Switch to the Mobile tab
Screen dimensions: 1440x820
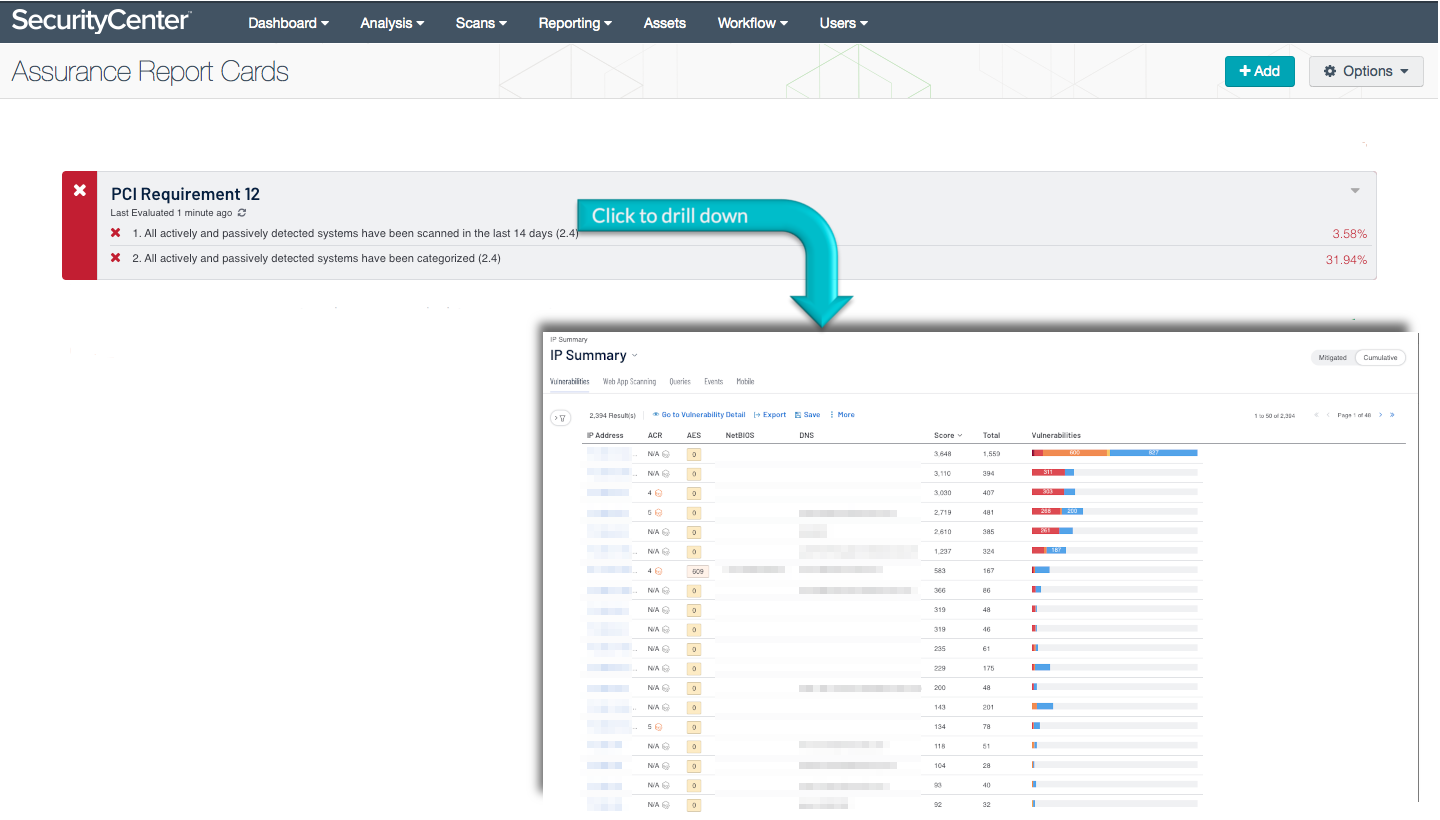(x=745, y=381)
